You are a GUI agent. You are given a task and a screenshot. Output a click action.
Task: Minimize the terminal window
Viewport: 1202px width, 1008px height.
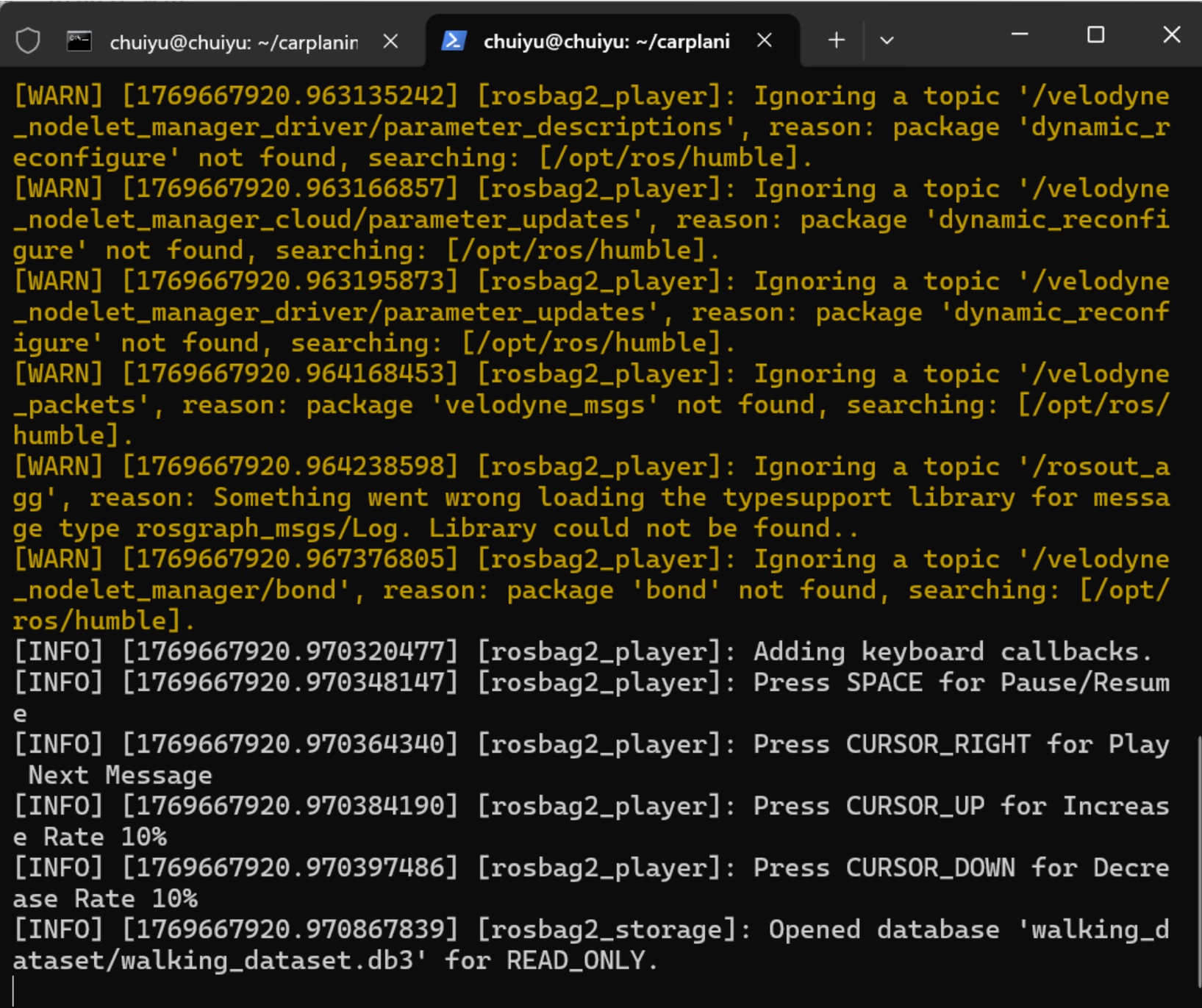[x=1020, y=35]
